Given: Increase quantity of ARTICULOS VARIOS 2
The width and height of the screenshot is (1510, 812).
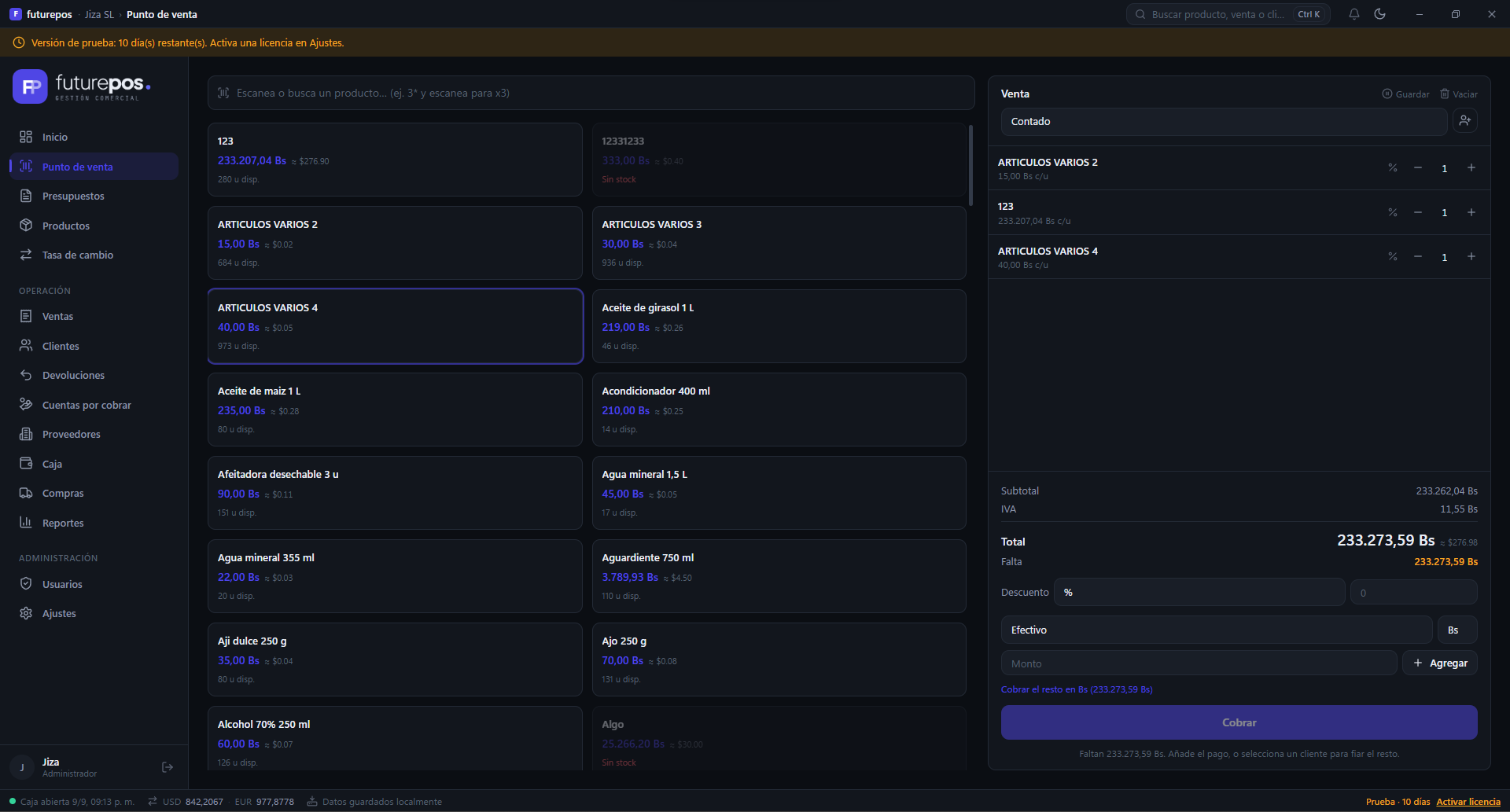Looking at the screenshot, I should (1471, 168).
